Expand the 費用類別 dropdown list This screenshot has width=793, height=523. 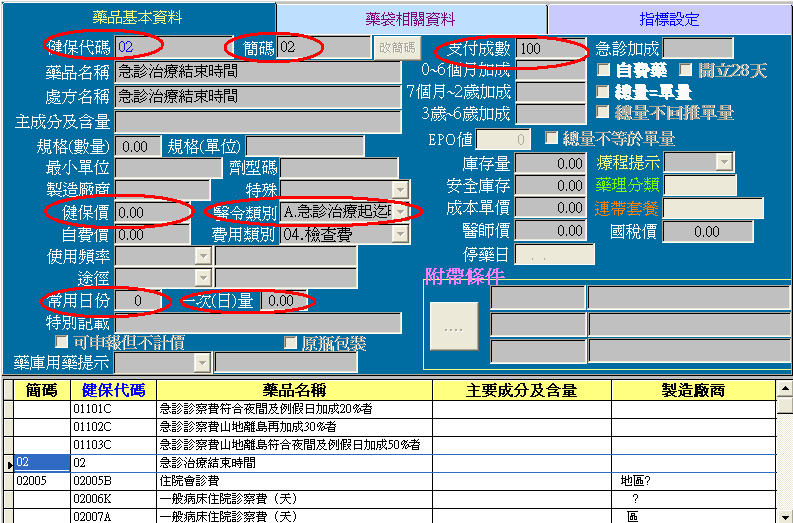400,233
